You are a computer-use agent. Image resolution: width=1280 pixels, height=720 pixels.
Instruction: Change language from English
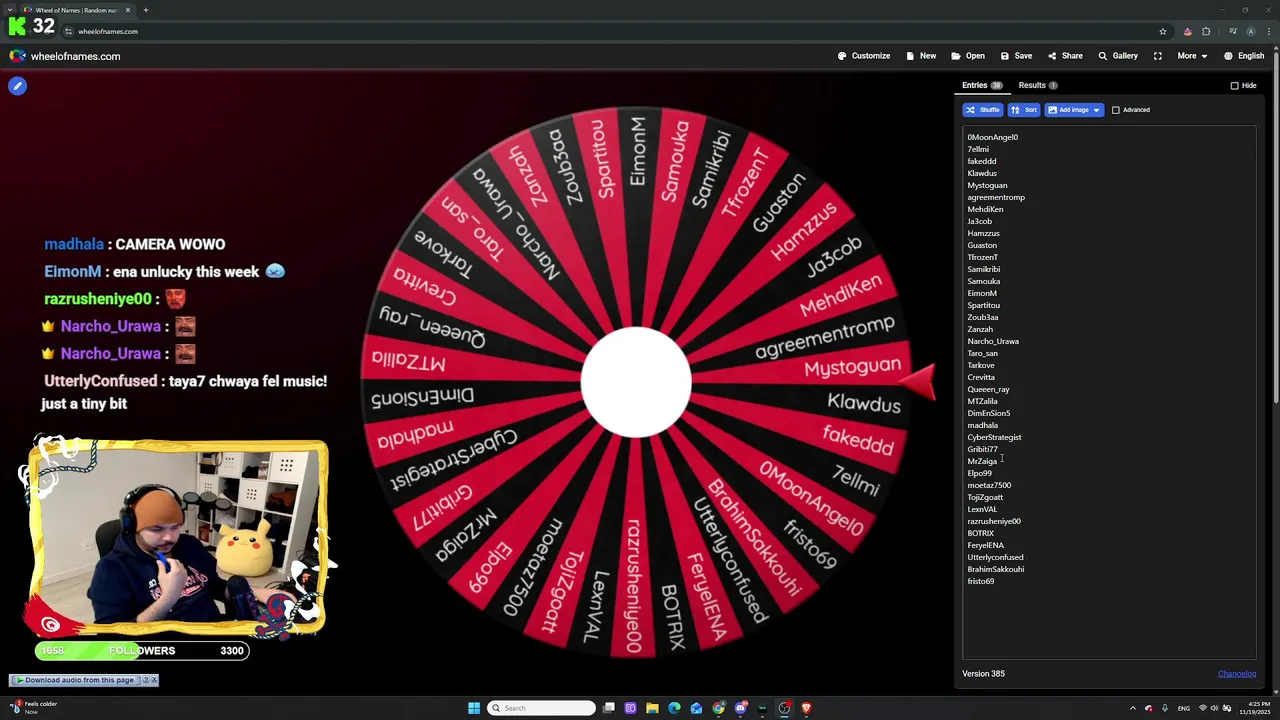click(1244, 56)
